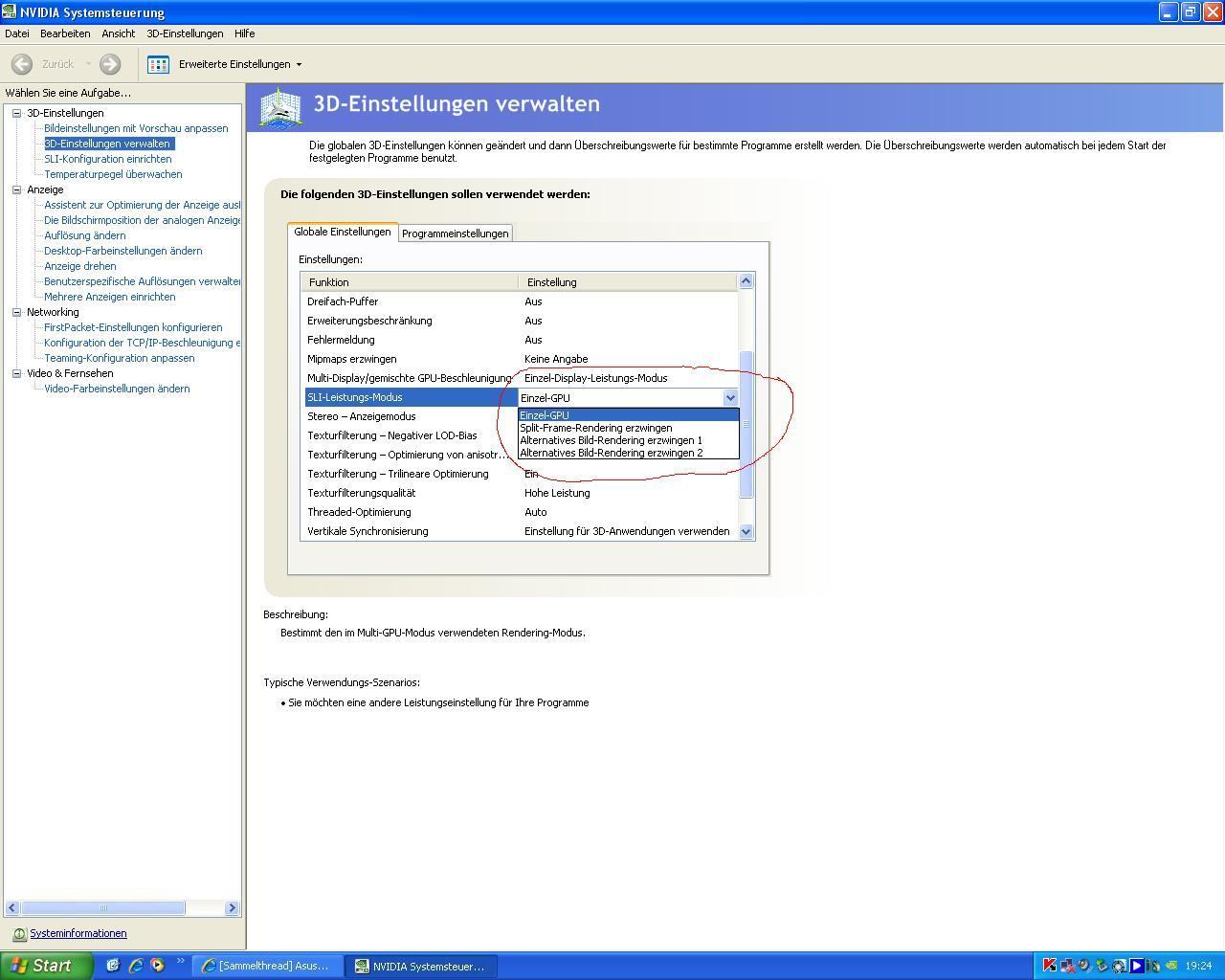Image resolution: width=1225 pixels, height=980 pixels.
Task: Open the Datei menu
Action: tap(17, 33)
